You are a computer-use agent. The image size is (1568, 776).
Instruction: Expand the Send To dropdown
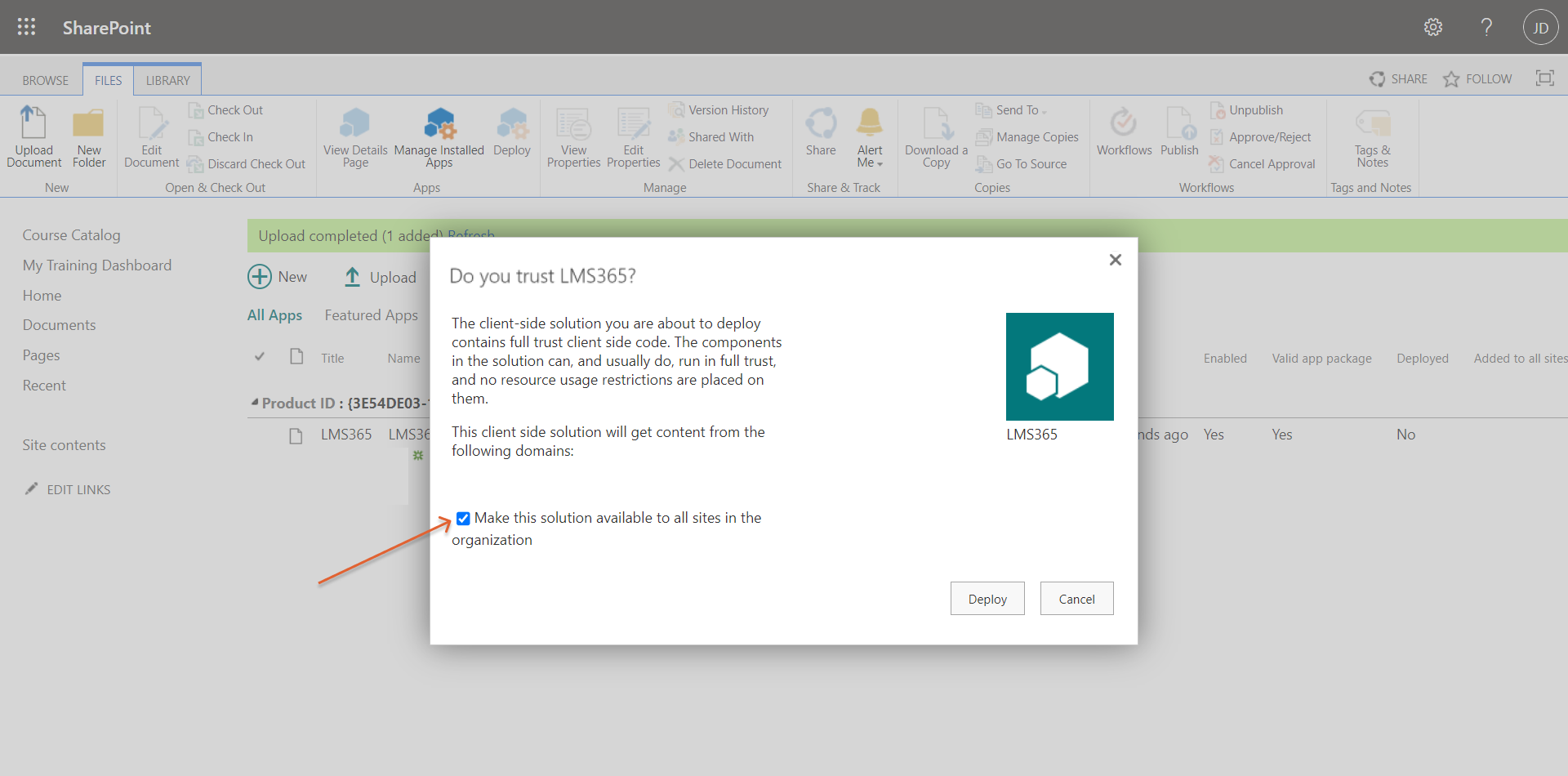[x=1011, y=110]
